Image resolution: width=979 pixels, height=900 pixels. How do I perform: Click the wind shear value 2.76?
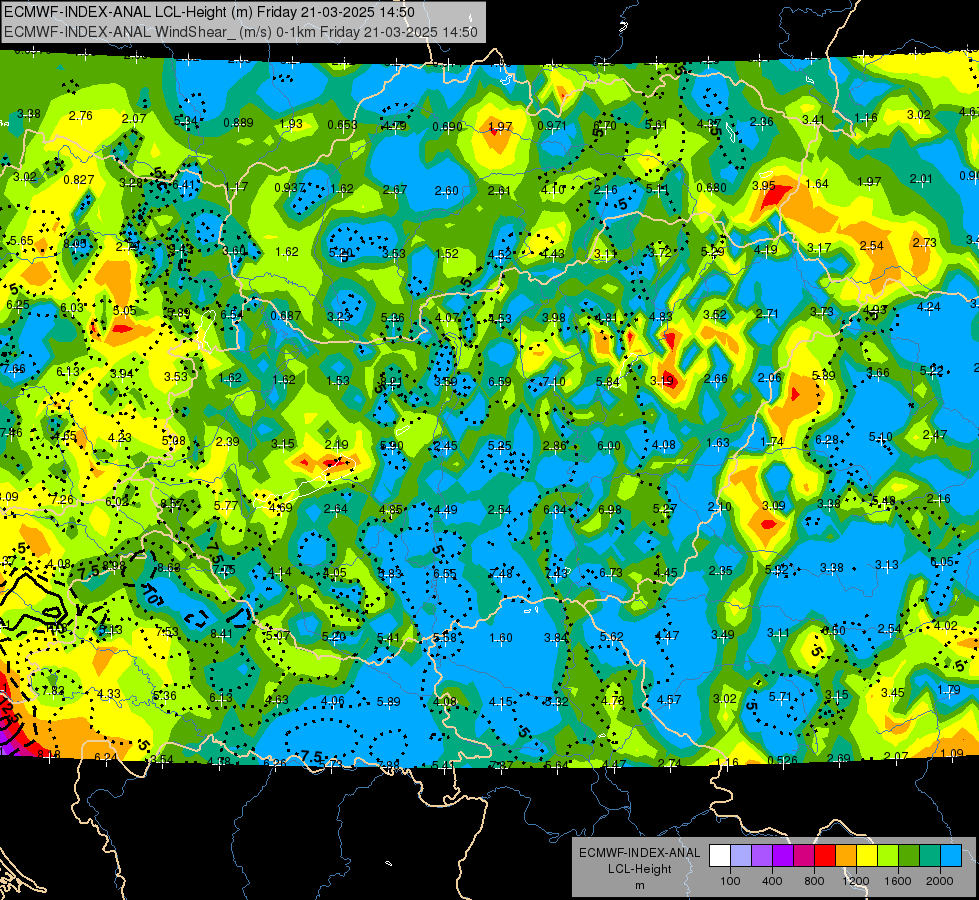[x=81, y=116]
